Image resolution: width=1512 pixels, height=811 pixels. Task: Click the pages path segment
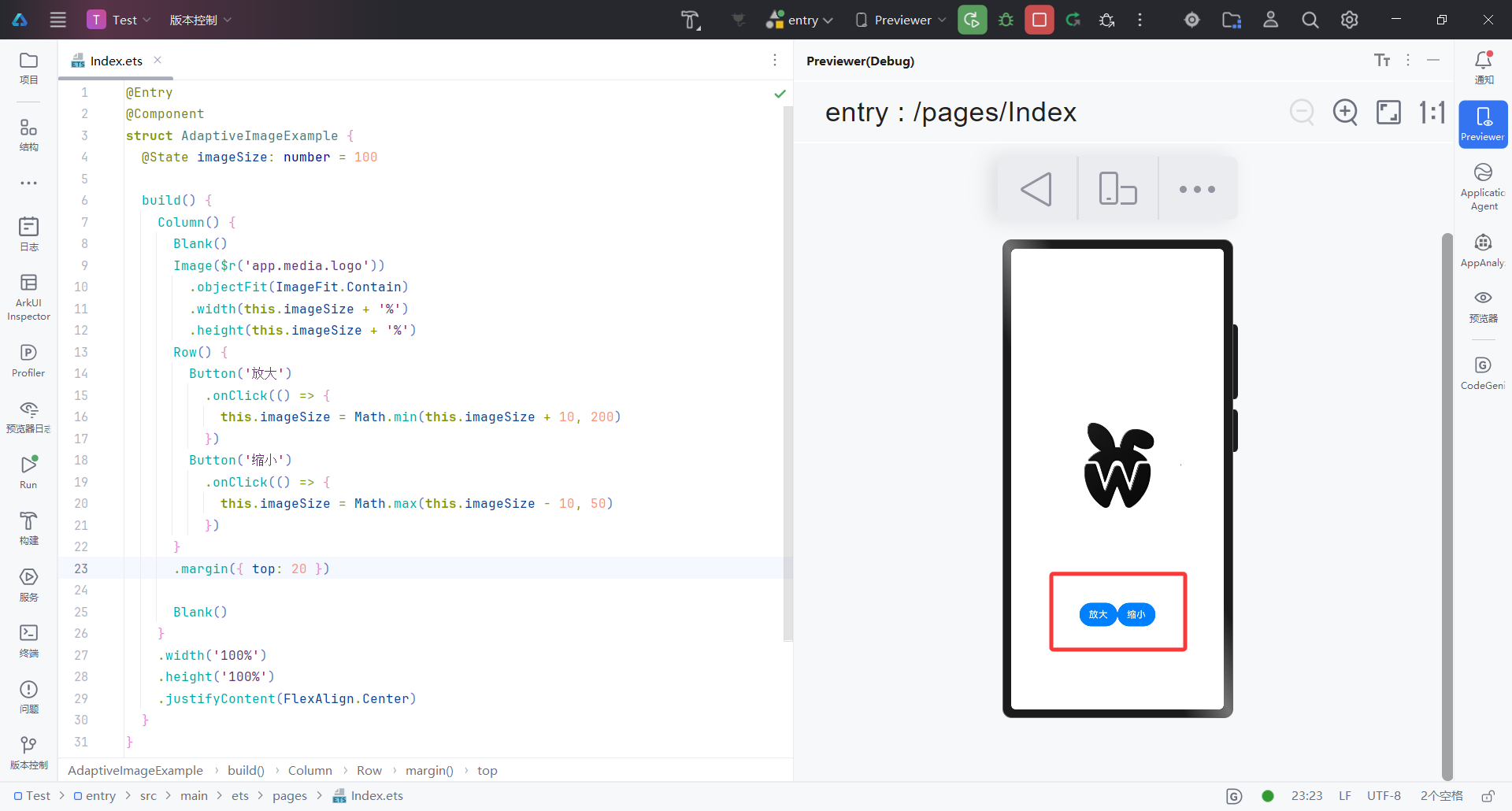pos(290,796)
